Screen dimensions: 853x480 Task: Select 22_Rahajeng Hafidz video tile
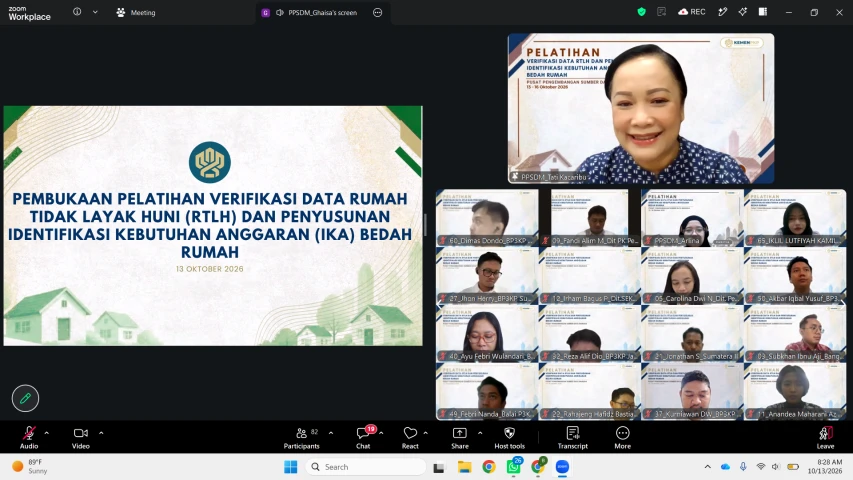(590, 392)
